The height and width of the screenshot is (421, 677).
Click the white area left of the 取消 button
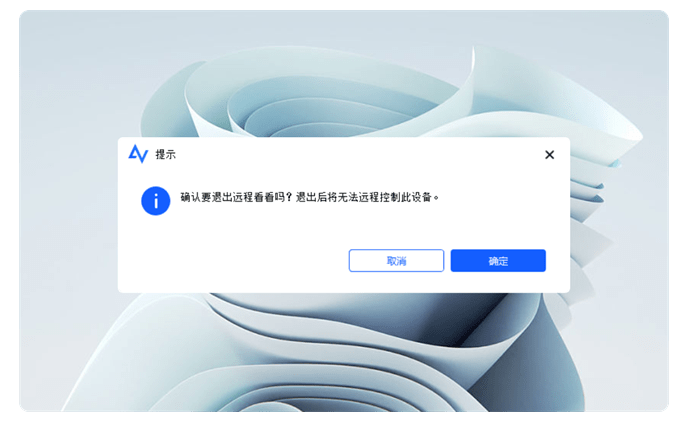click(233, 260)
